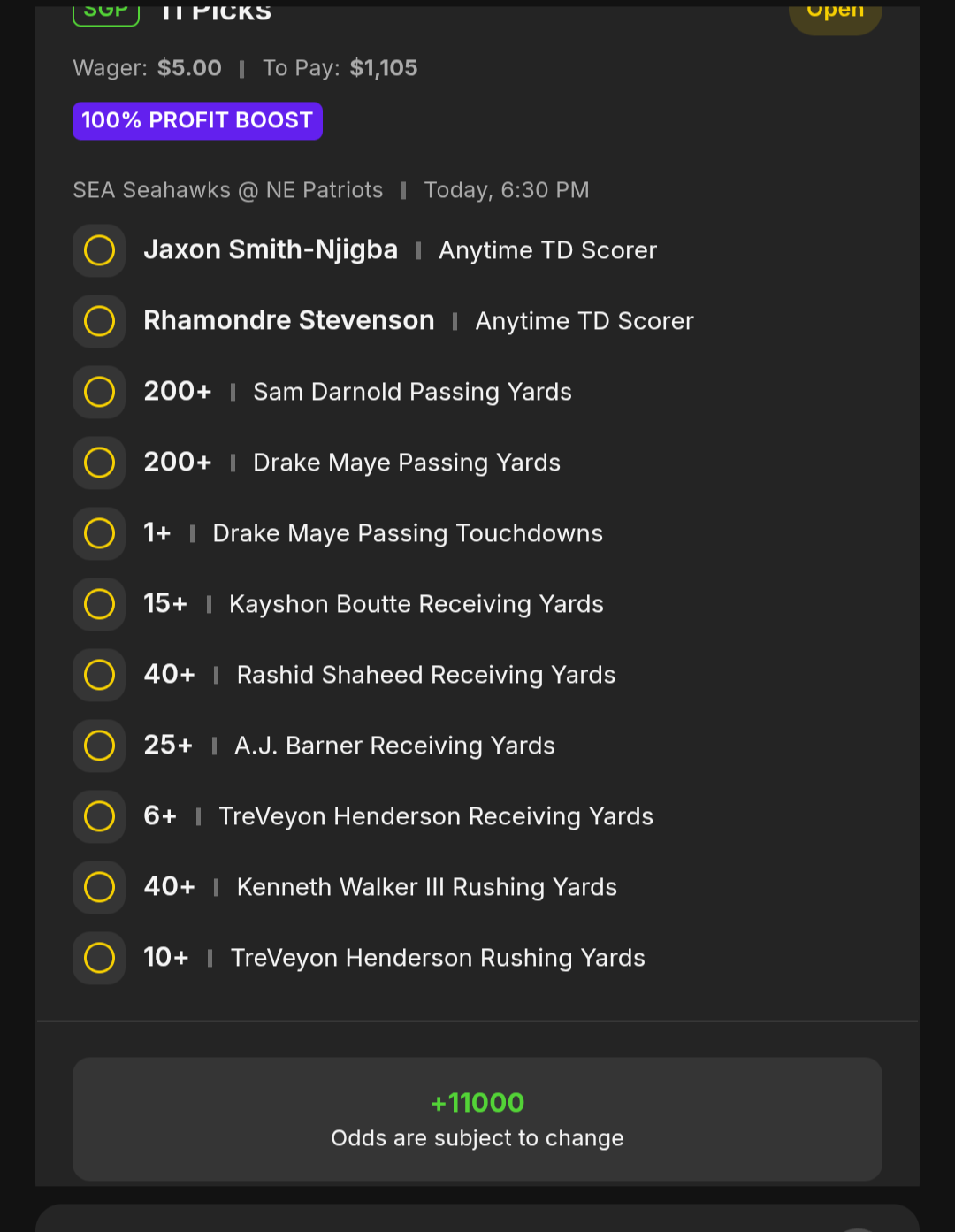Tap the Rhamondre Stevenson player name
Viewport: 955px width, 1232px height.
point(289,321)
